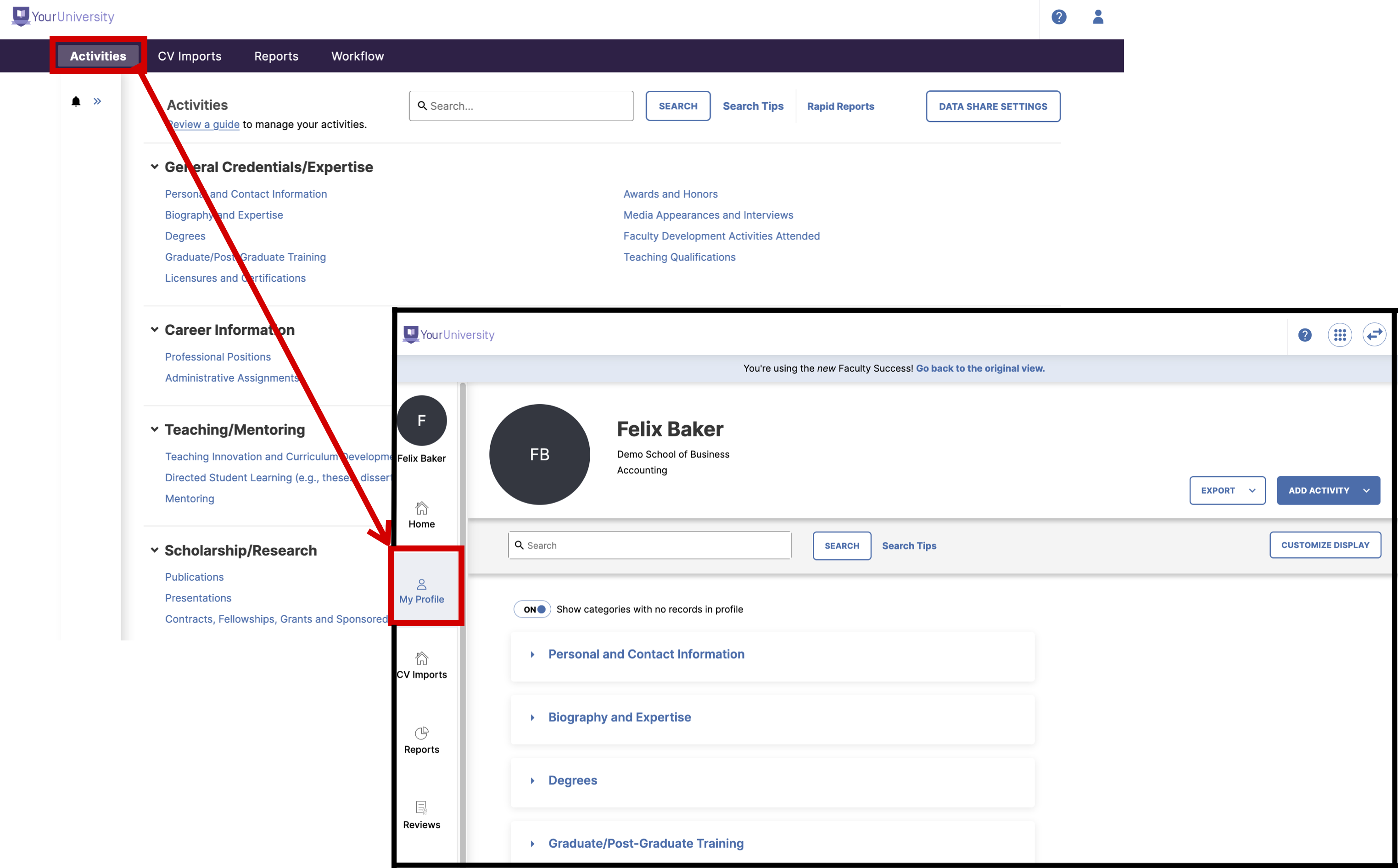This screenshot has height=868, width=1398.
Task: Collapse Career Information section
Action: (154, 329)
